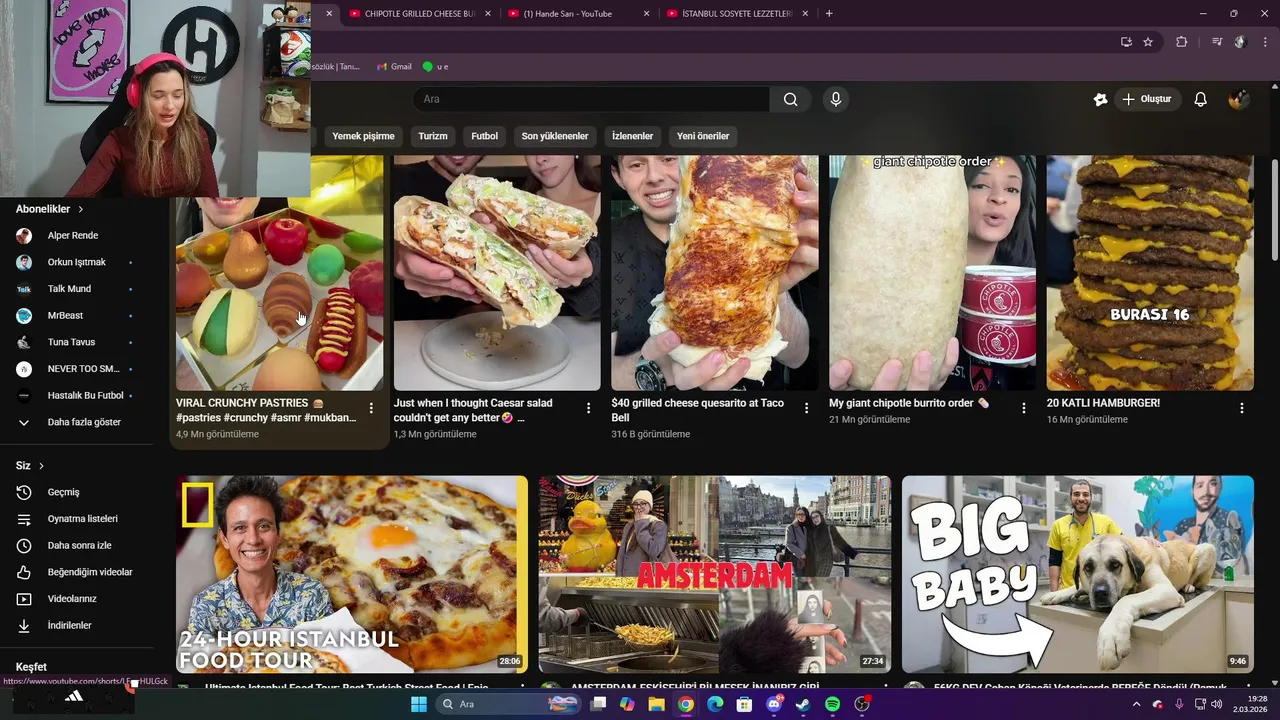
Task: Click the YouTube search magnifier button
Action: pos(790,99)
